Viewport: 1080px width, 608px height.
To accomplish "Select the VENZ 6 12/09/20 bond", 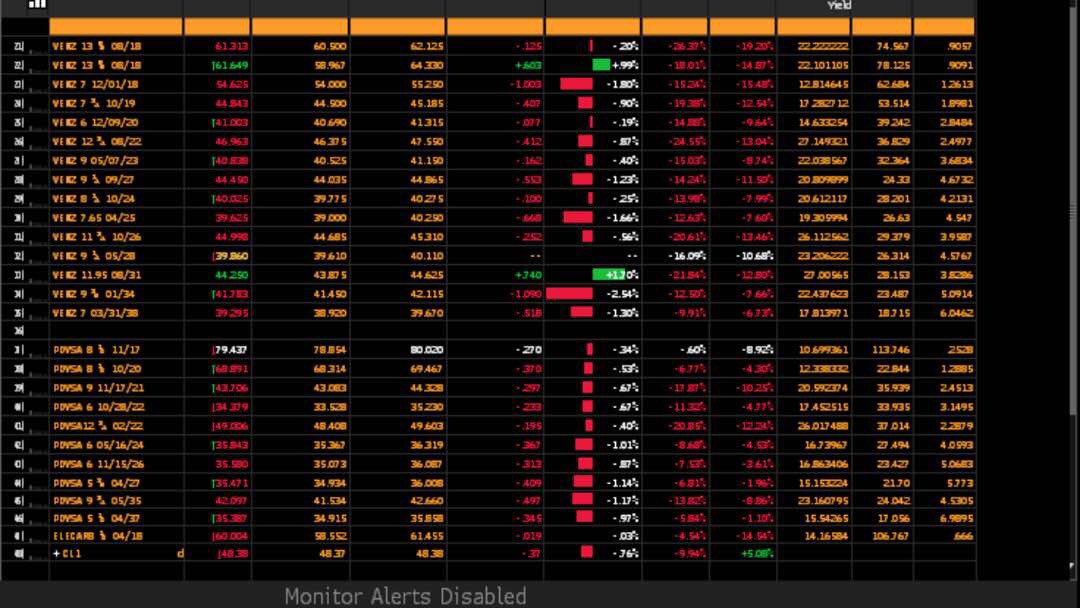I will pyautogui.click(x=96, y=123).
